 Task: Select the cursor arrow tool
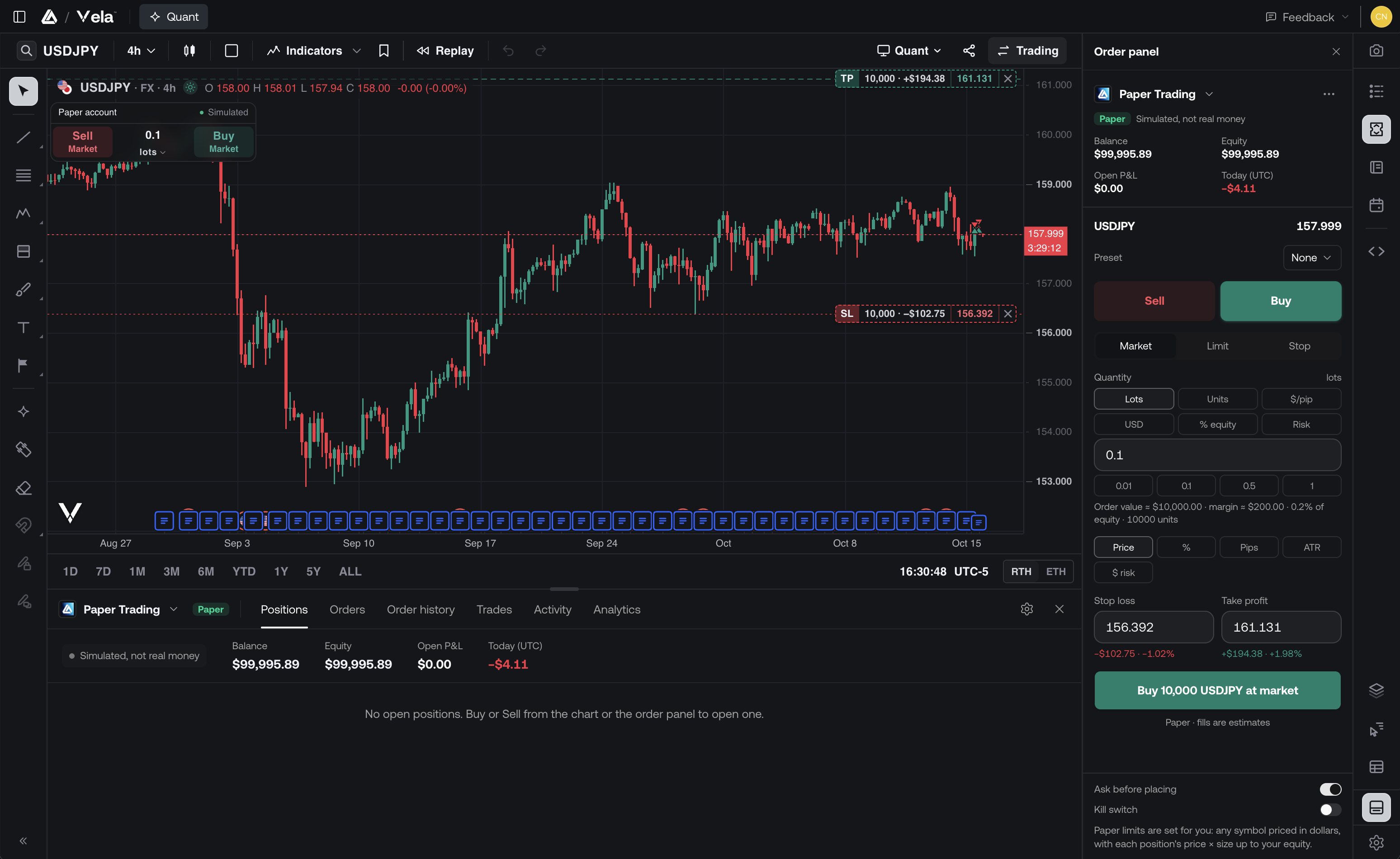coord(24,91)
